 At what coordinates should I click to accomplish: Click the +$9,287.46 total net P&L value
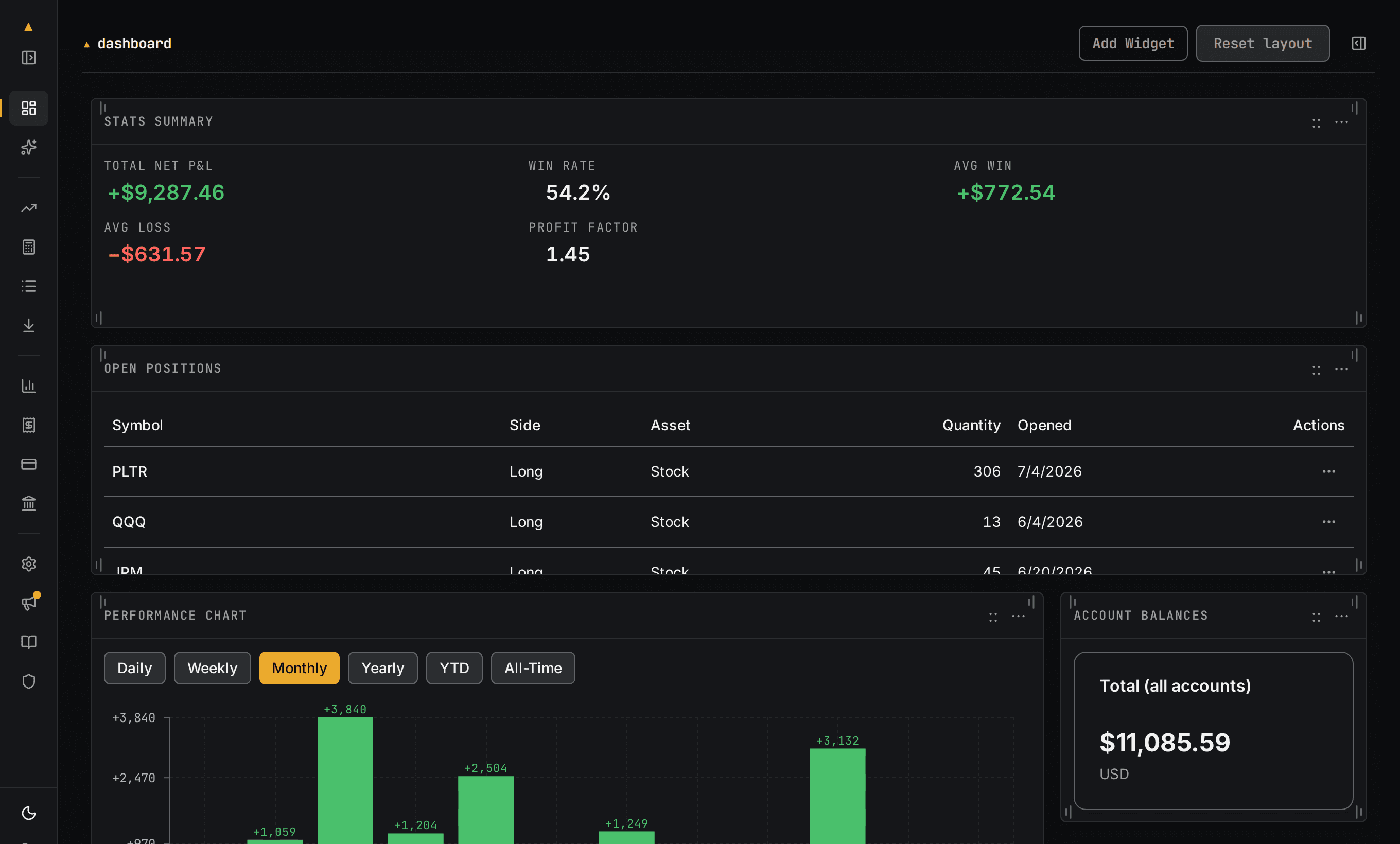coord(166,192)
